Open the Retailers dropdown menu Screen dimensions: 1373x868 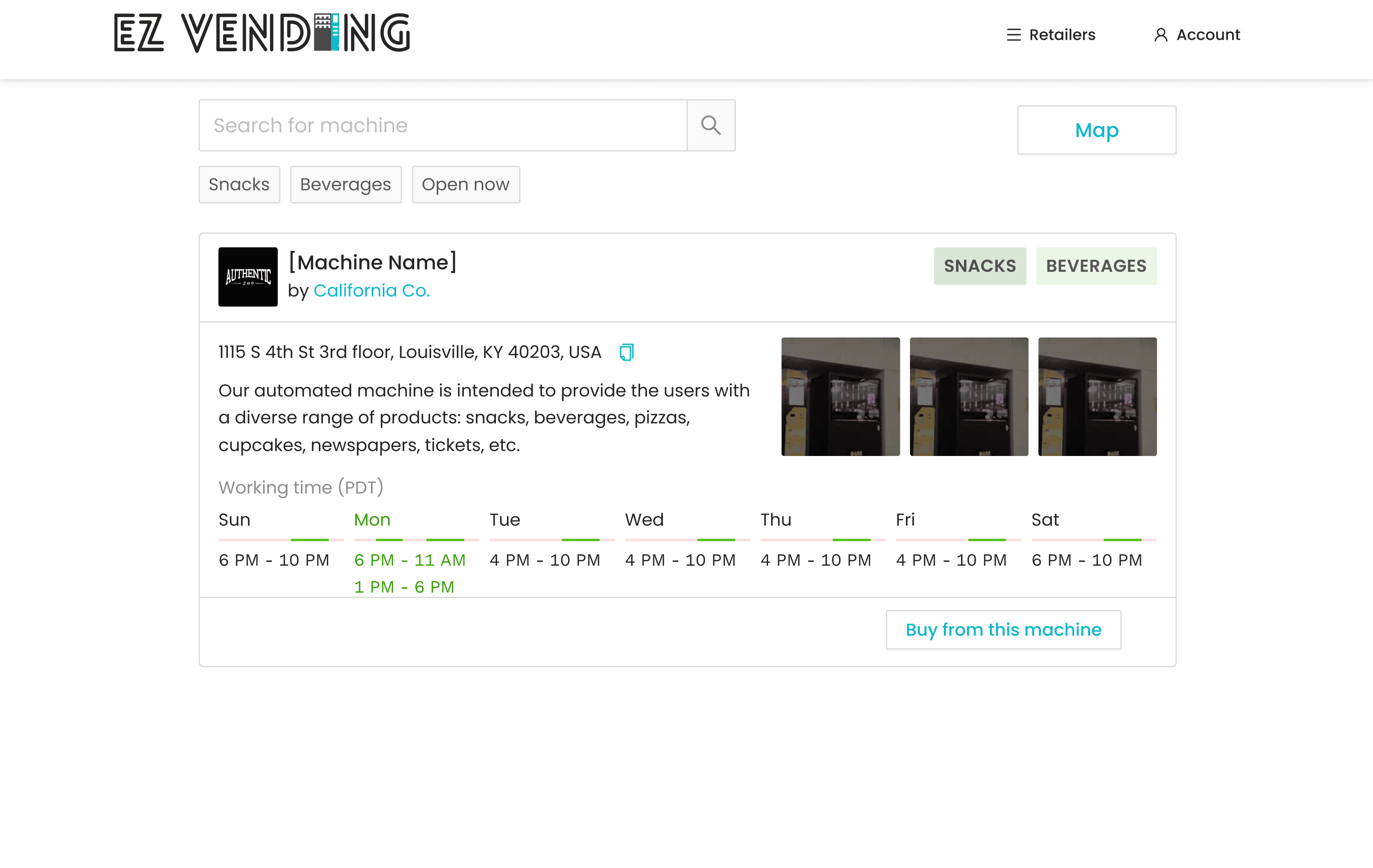click(1051, 34)
